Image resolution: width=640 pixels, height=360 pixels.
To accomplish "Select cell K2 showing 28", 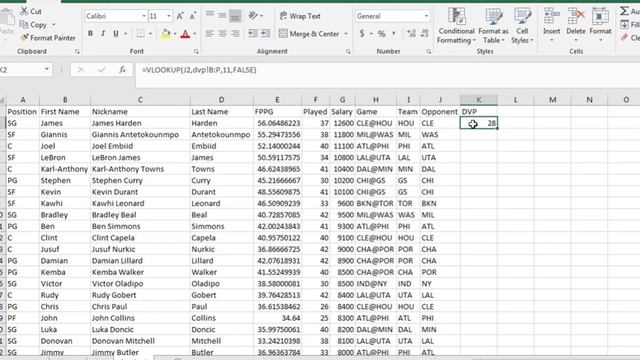I will [x=478, y=123].
